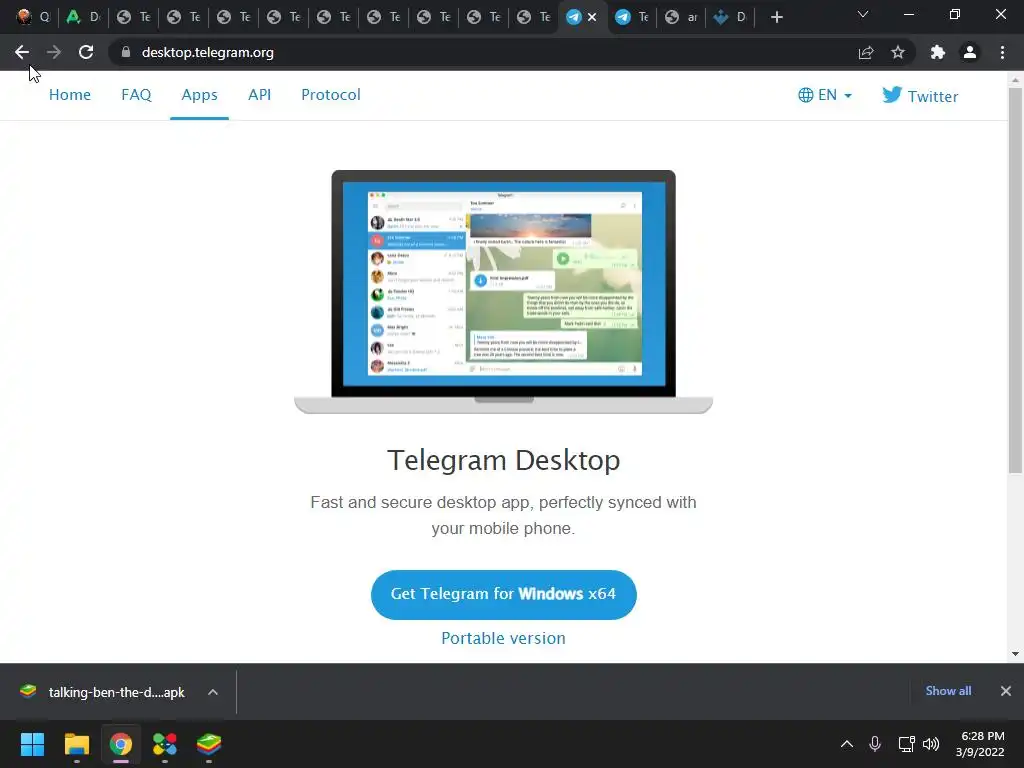
Task: Open the tab search chevron in the title bar
Action: click(x=863, y=14)
